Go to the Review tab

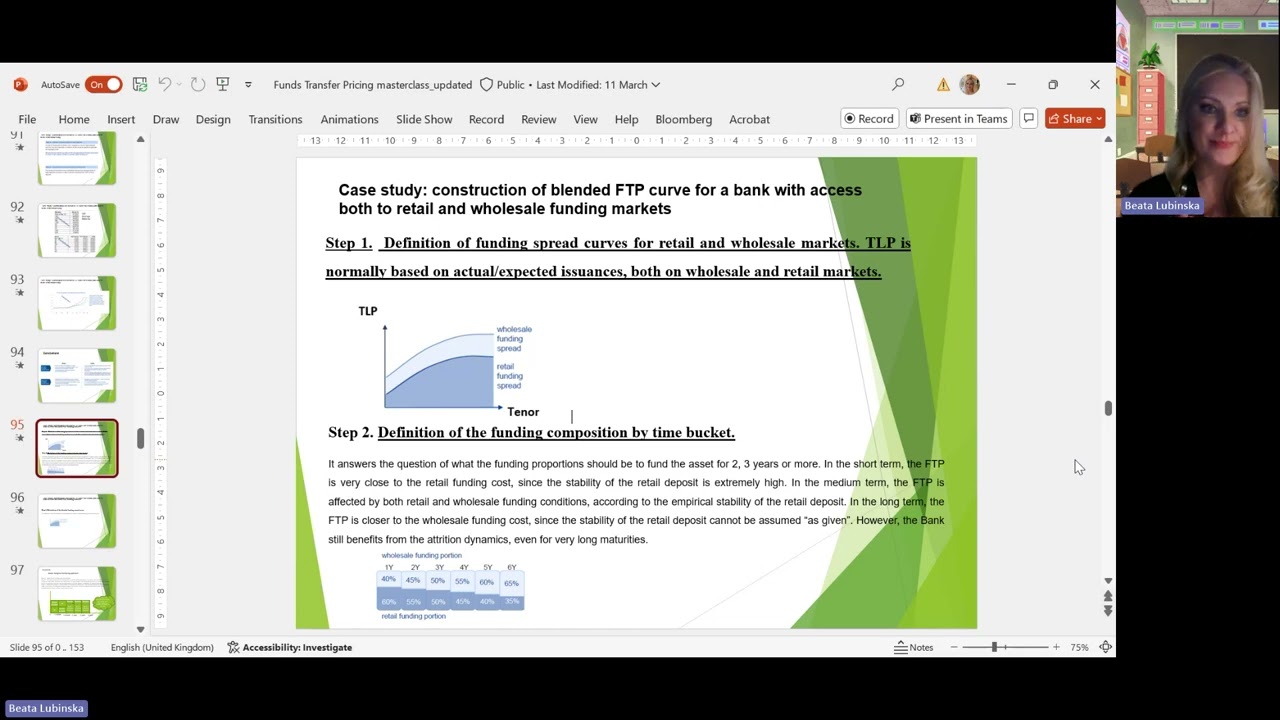coord(538,119)
